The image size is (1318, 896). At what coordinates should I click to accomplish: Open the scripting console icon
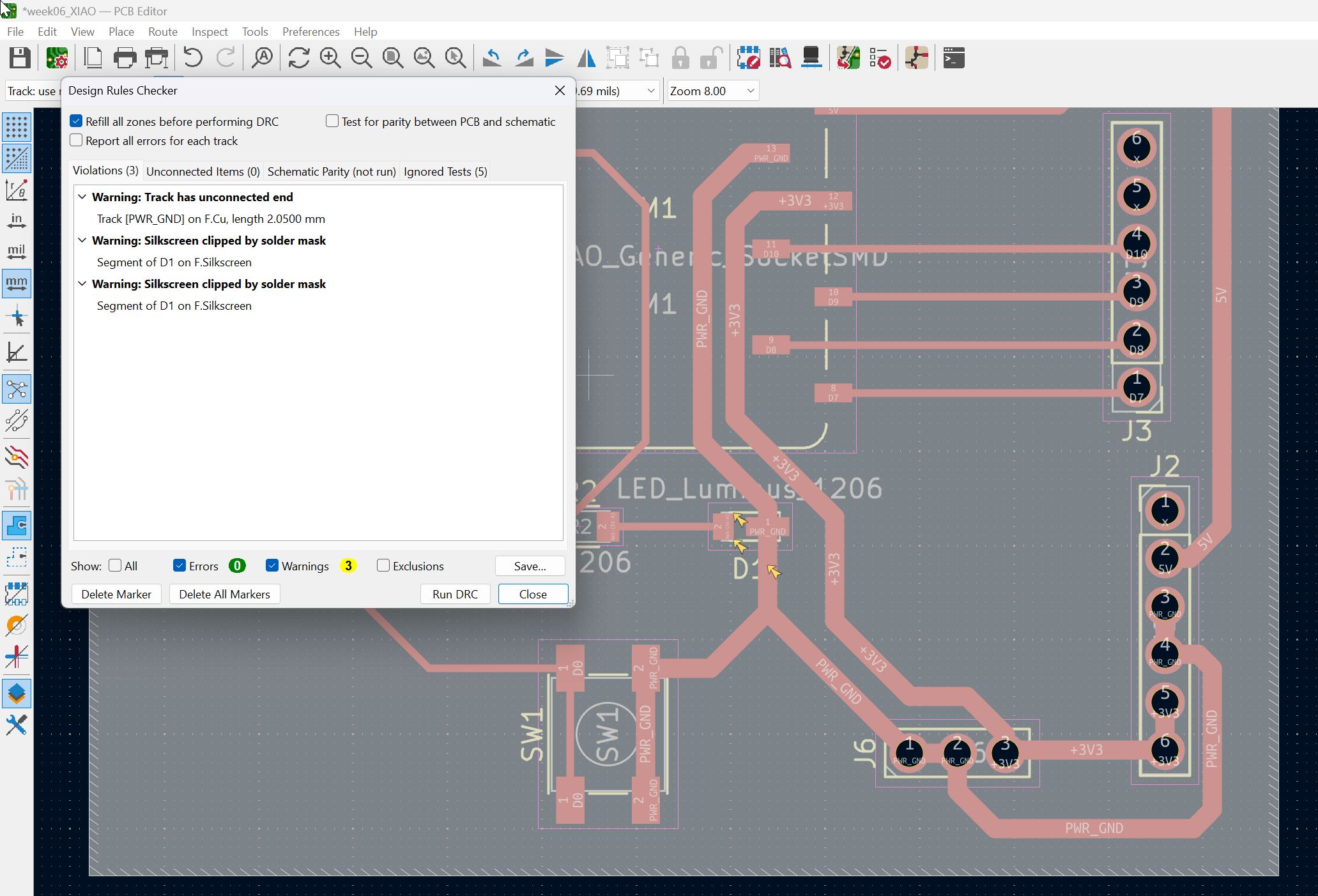coord(953,58)
